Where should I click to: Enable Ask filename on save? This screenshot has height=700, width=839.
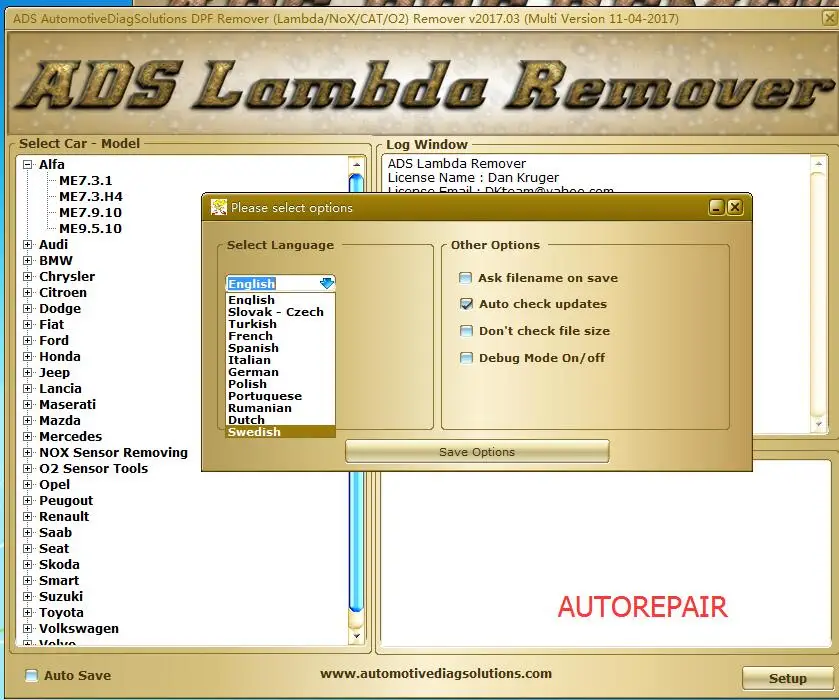pos(466,278)
